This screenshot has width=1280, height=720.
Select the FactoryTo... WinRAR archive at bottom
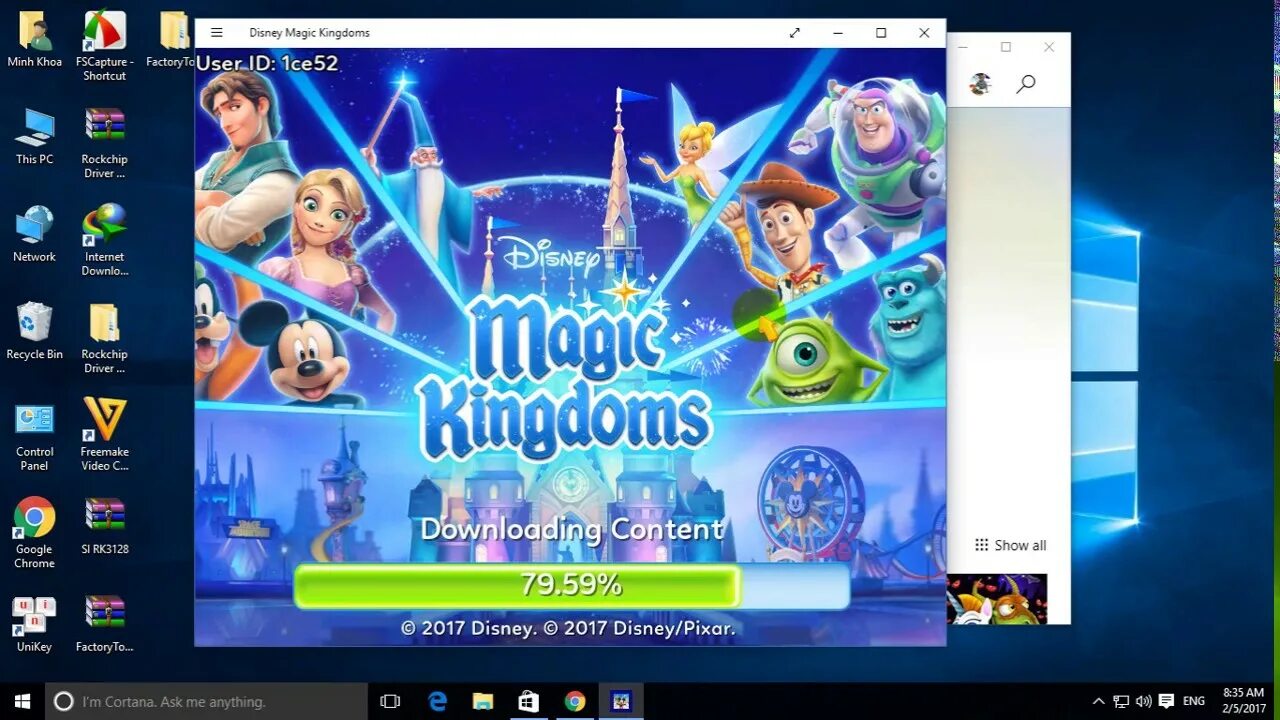105,624
